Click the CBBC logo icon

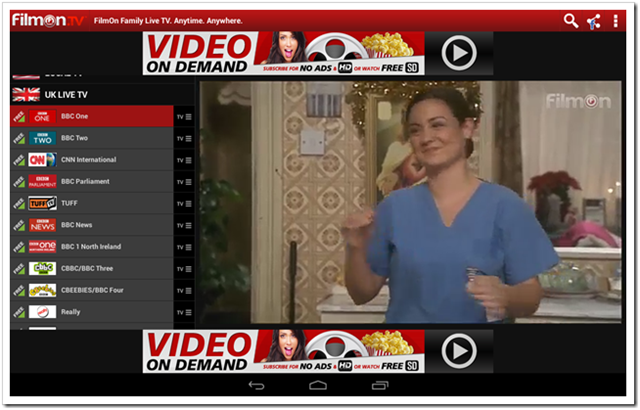pos(42,268)
